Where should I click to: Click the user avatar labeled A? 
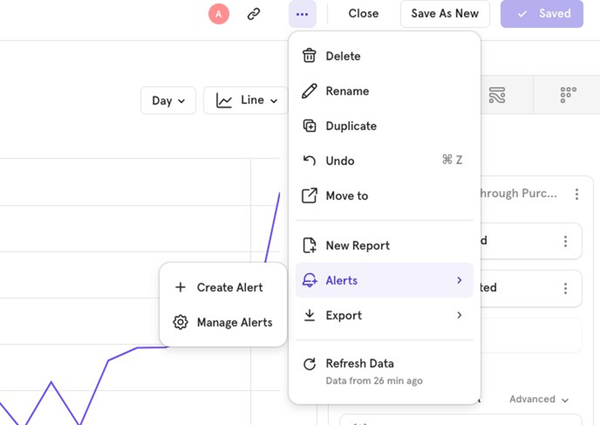[218, 14]
